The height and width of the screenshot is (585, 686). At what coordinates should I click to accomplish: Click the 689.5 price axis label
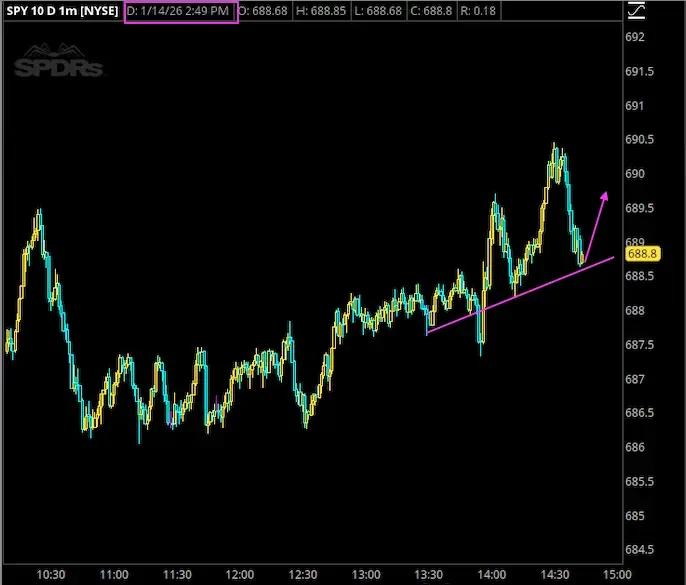tap(639, 208)
